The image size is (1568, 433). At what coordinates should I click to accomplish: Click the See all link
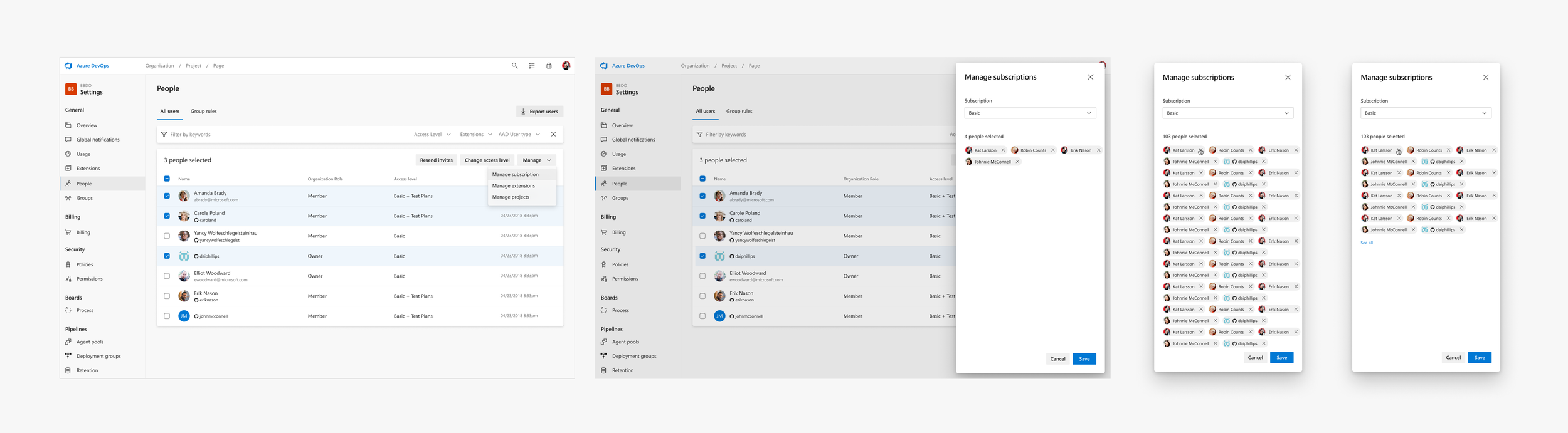[x=1367, y=243]
